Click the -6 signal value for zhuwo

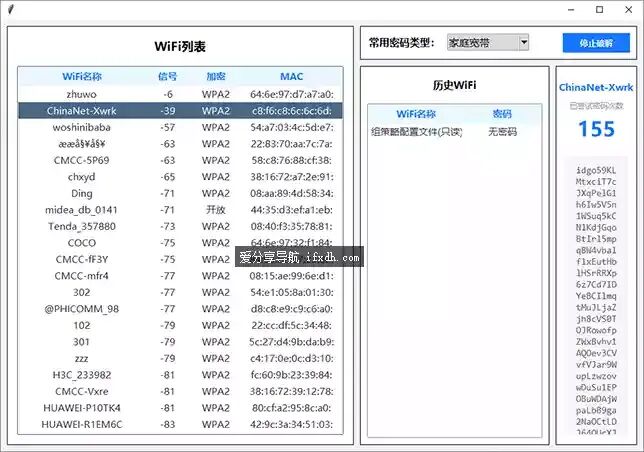click(168, 94)
